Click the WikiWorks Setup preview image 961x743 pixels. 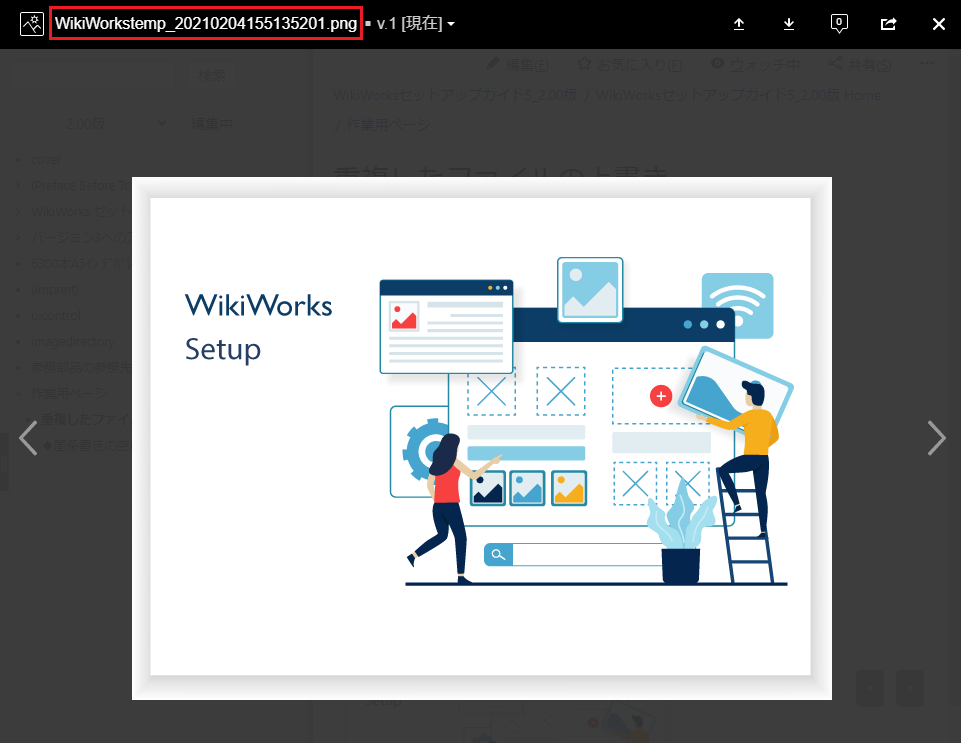point(480,436)
